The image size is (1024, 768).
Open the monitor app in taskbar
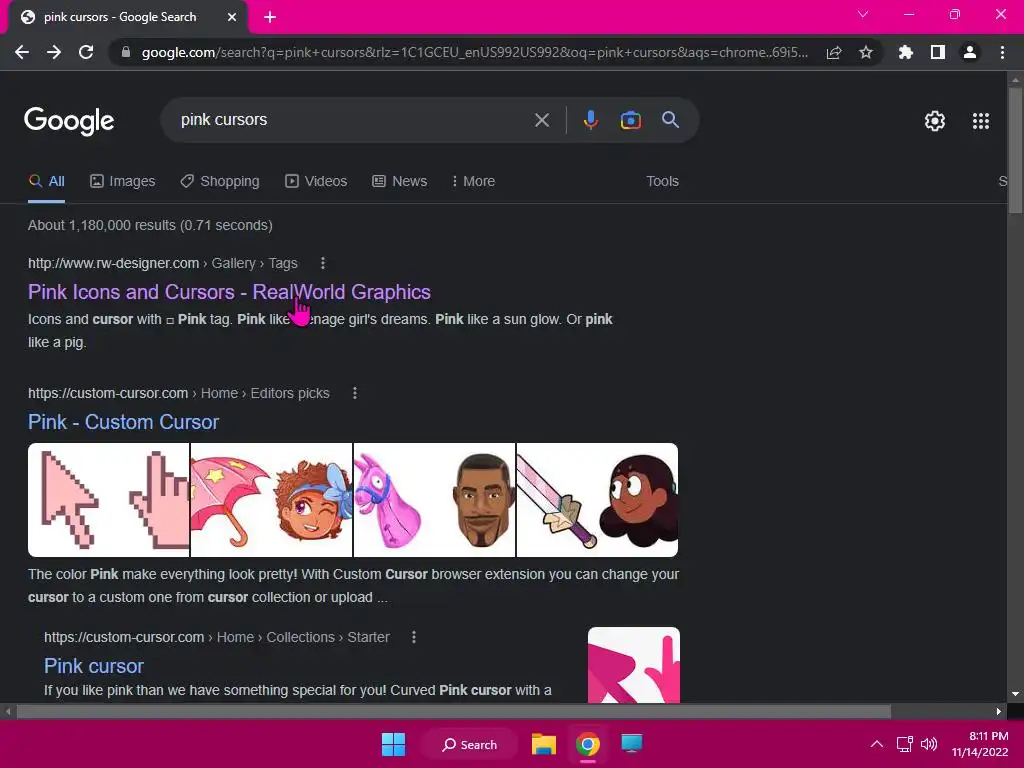pos(632,744)
